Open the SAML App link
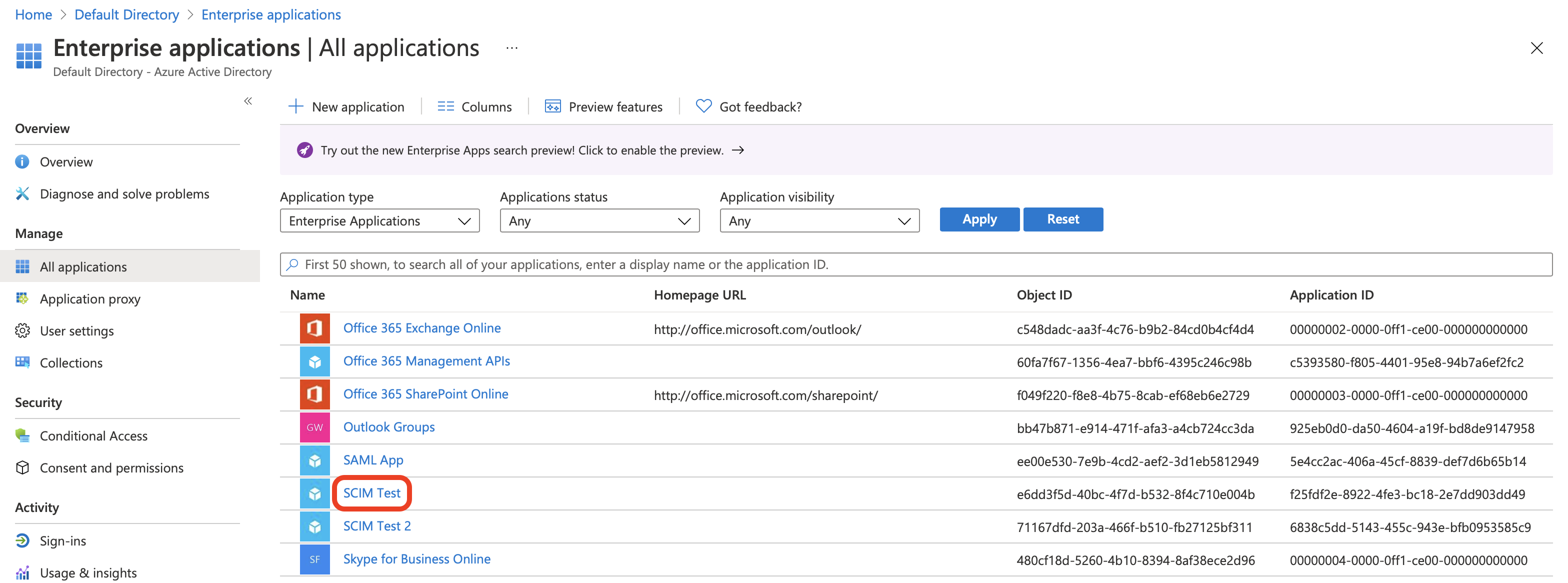The image size is (1568, 583). [x=373, y=460]
